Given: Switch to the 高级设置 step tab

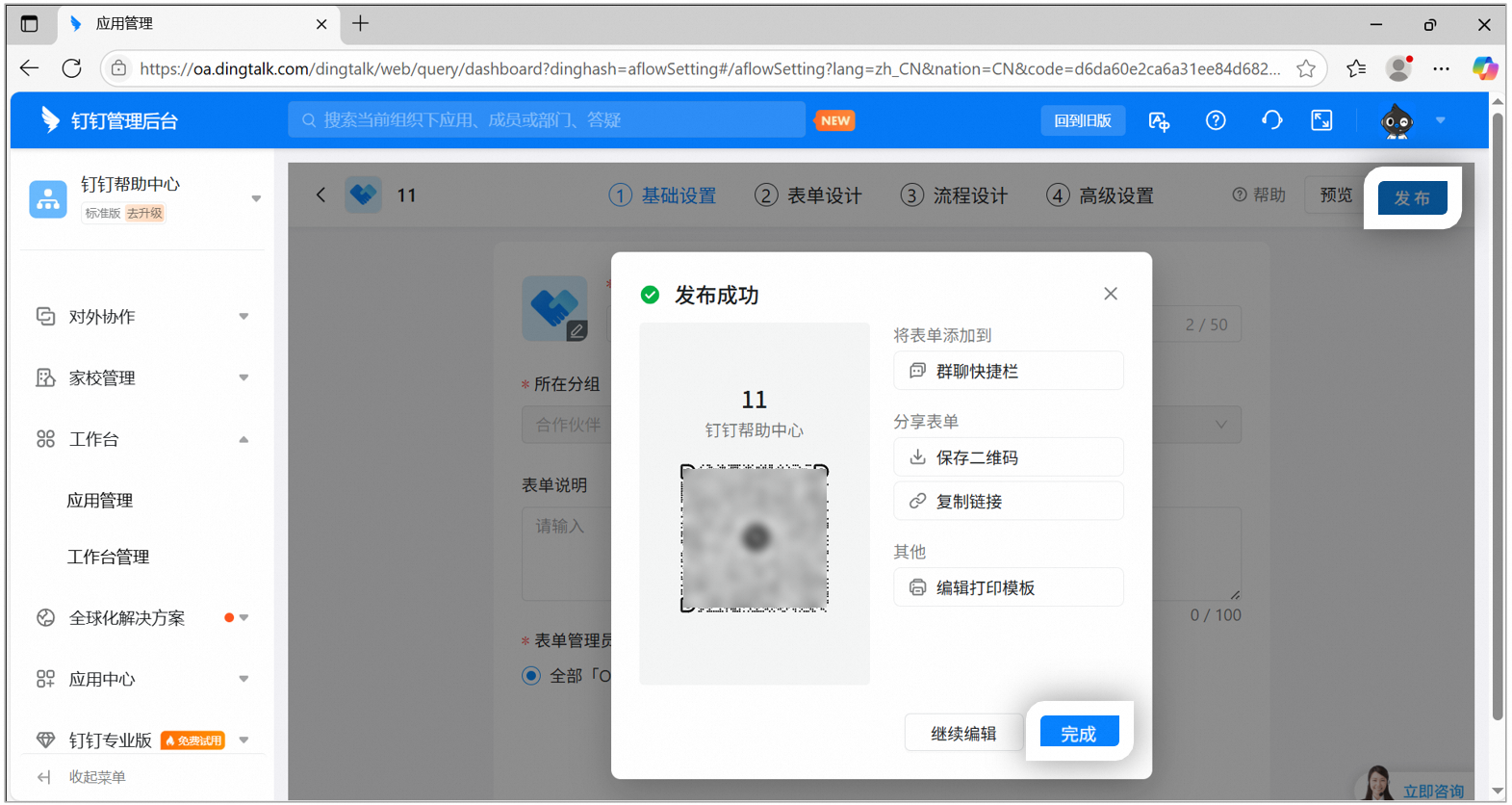Looking at the screenshot, I should [1100, 195].
